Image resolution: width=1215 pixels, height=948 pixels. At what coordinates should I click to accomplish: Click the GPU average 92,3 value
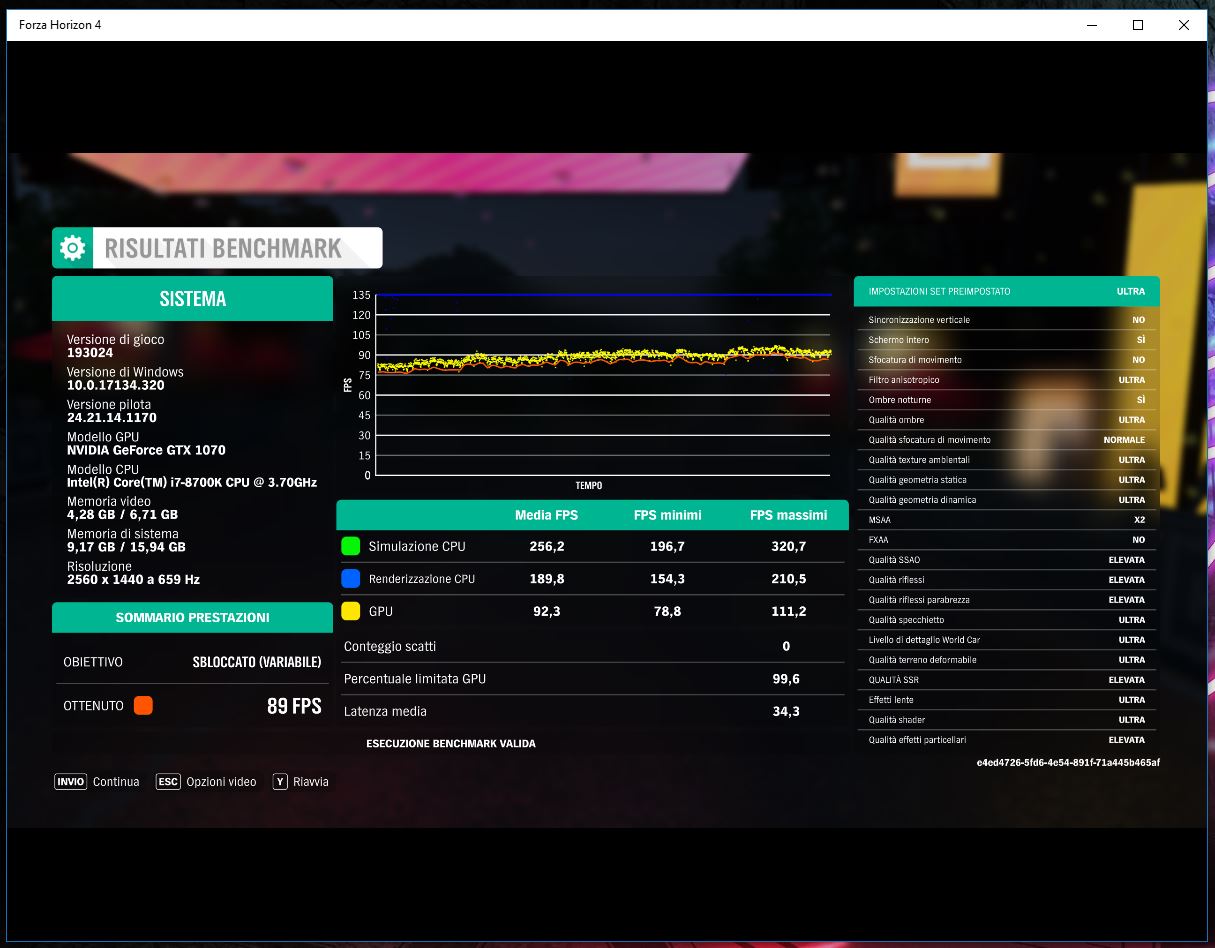tap(546, 611)
